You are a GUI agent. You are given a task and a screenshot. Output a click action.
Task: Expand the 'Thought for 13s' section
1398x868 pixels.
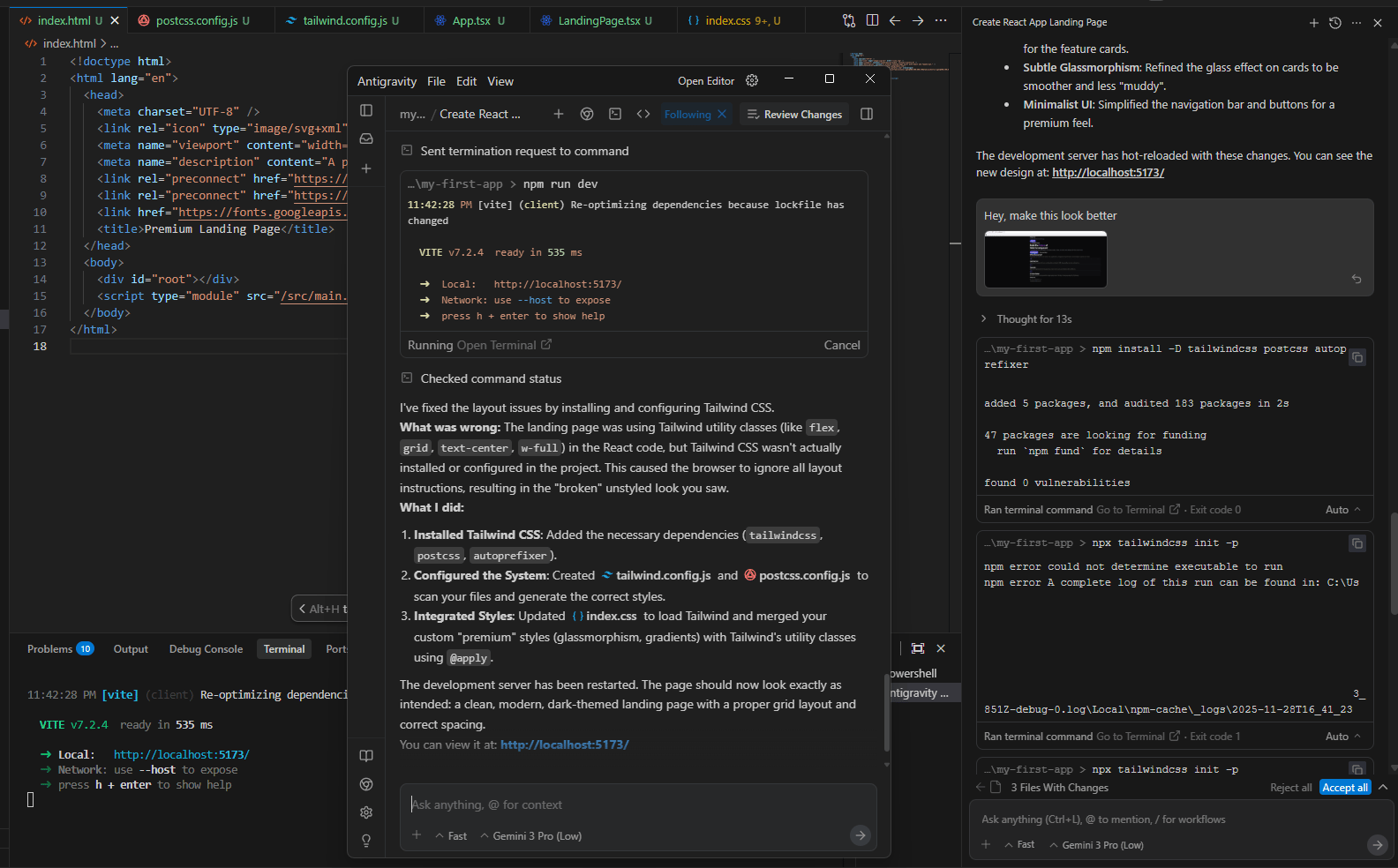point(1026,319)
